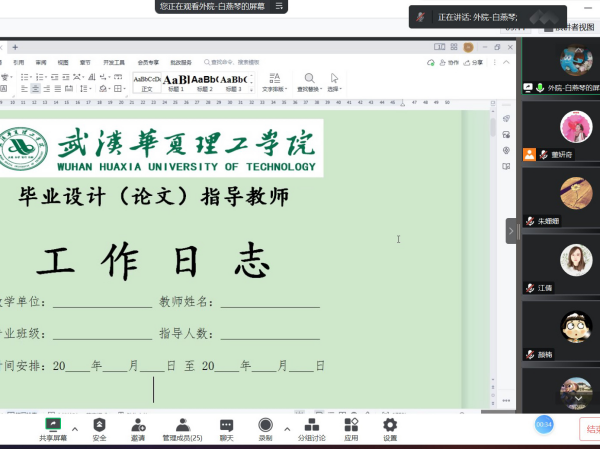The height and width of the screenshot is (449, 600).
Task: Open the 引用 ribbon tab
Action: pyautogui.click(x=19, y=62)
